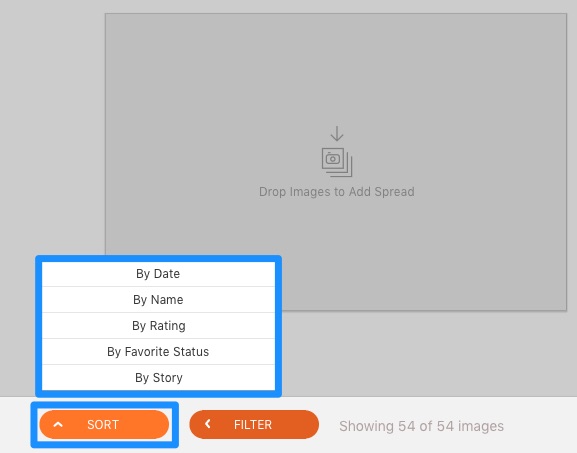Click the FILTER text label
This screenshot has height=453, width=577.
253,425
